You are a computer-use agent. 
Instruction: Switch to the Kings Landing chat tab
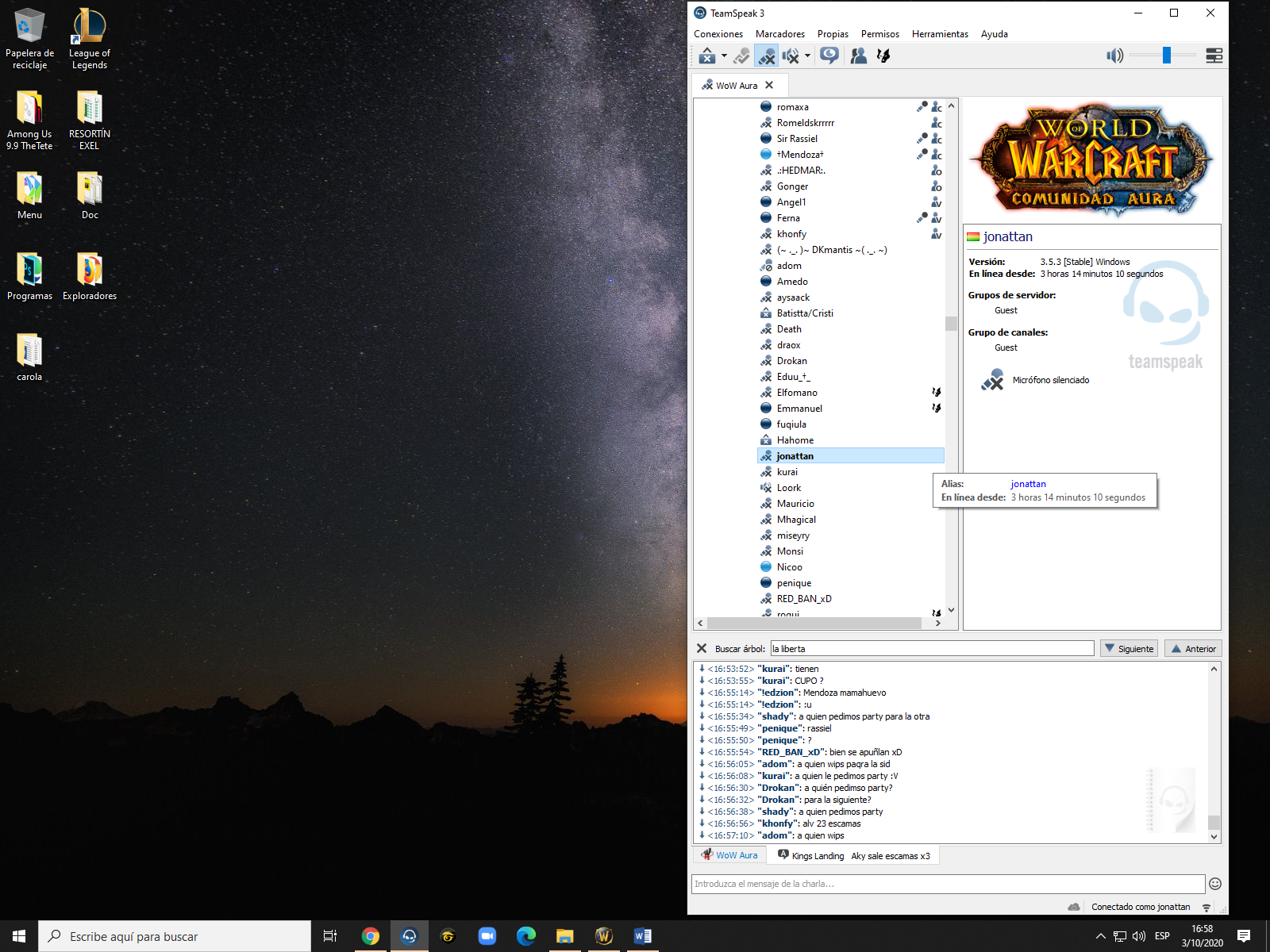853,855
